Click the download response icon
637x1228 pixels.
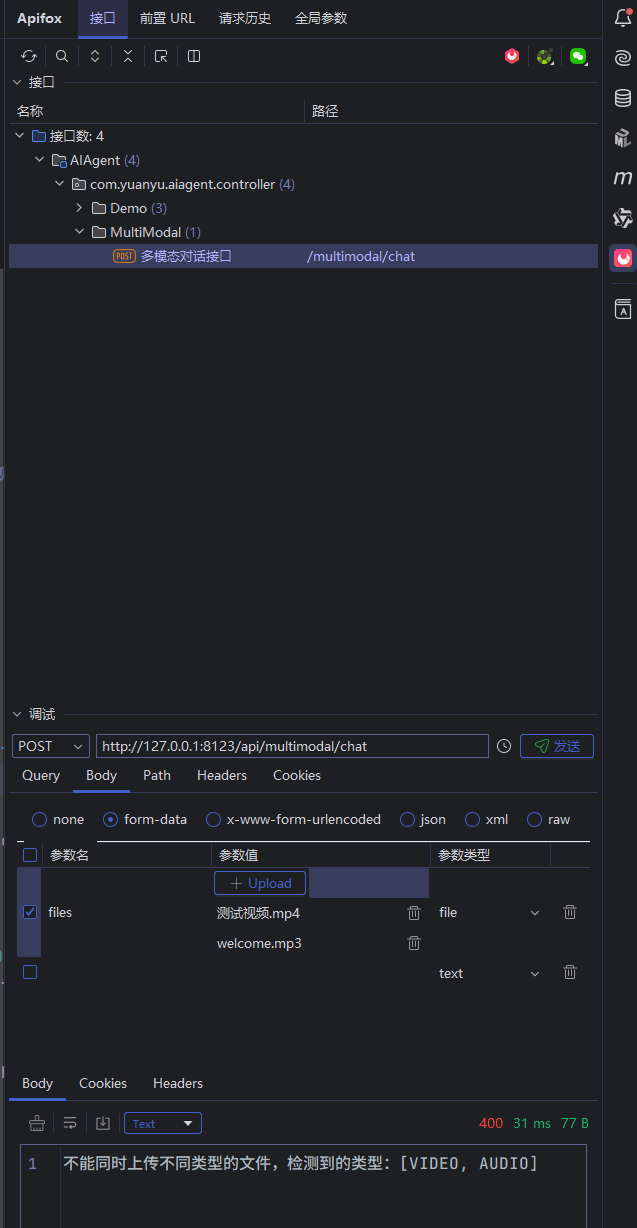(103, 1123)
